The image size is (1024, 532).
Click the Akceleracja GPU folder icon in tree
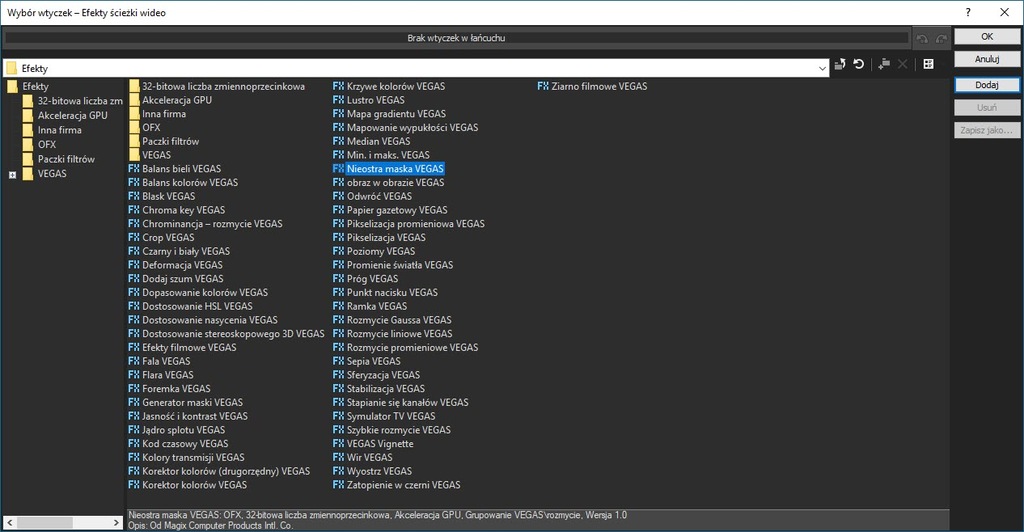pos(27,115)
